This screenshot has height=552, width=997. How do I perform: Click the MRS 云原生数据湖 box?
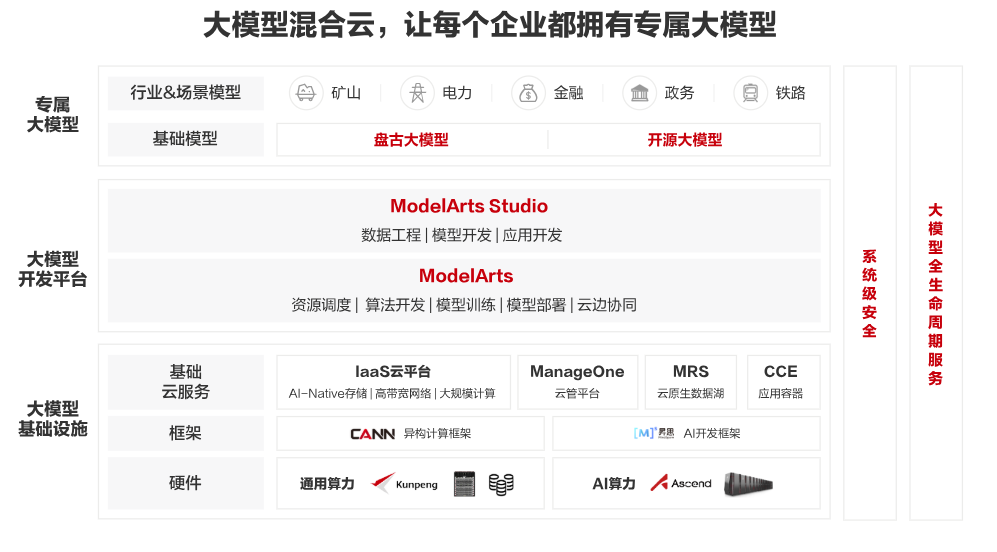691,382
